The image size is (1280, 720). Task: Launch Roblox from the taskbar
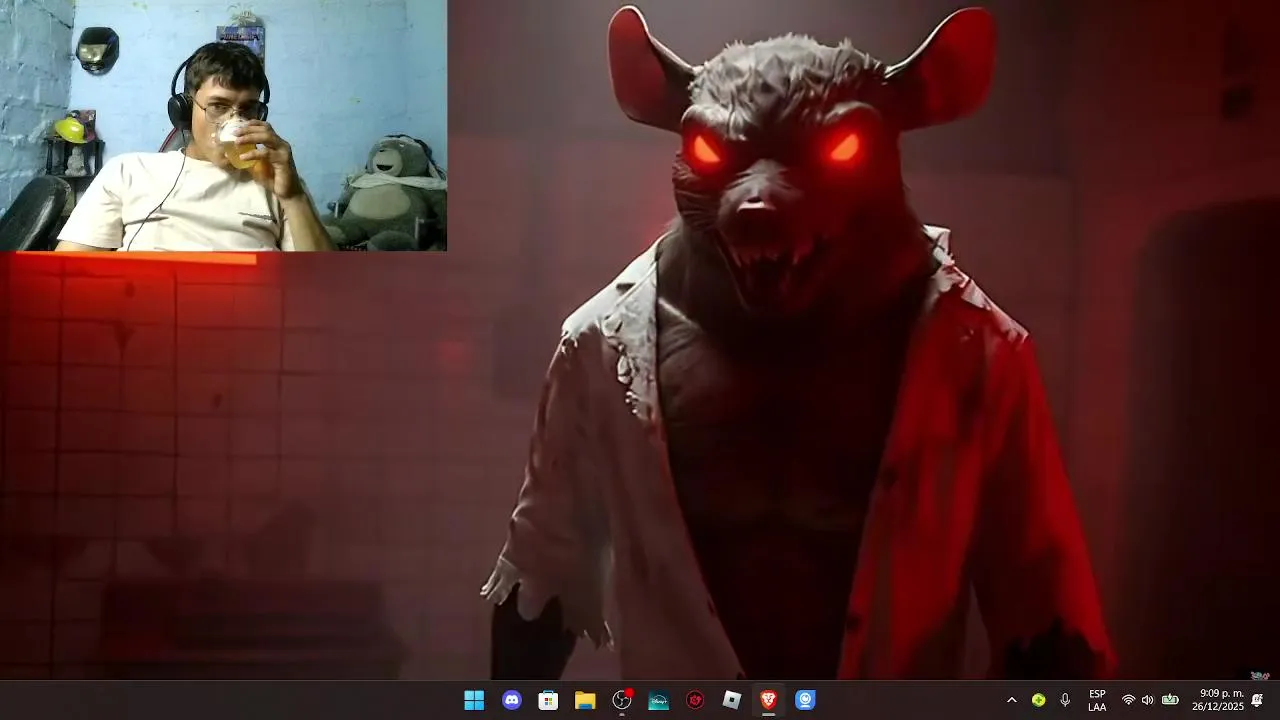pos(732,700)
